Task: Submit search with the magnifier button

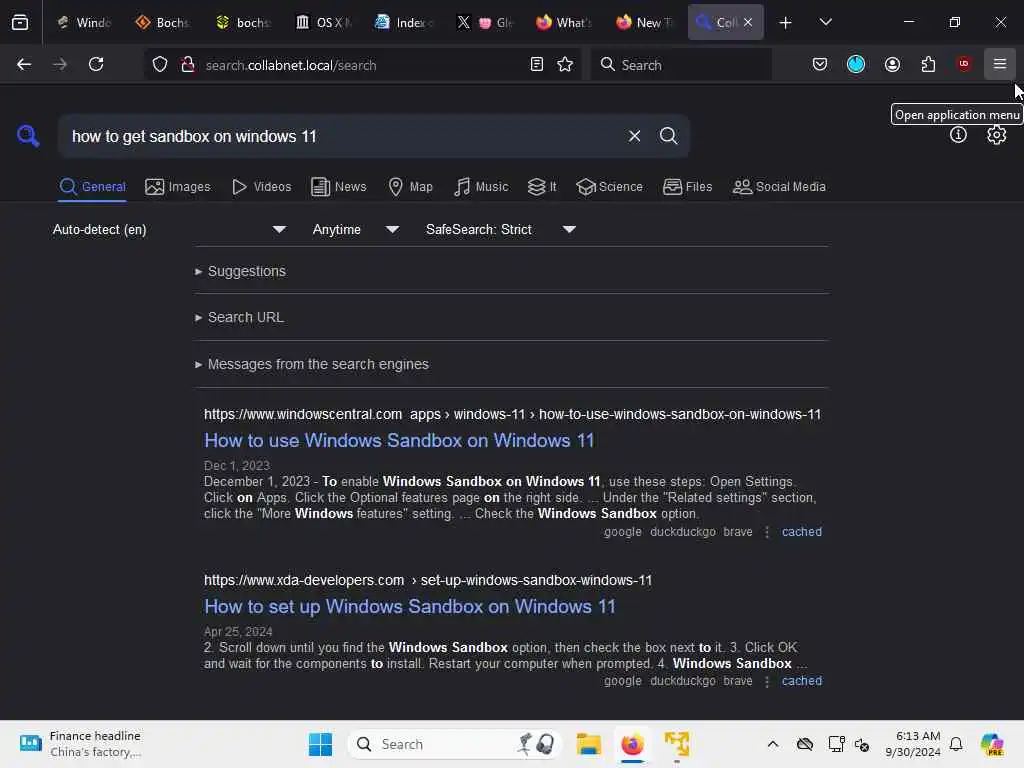Action: (668, 136)
